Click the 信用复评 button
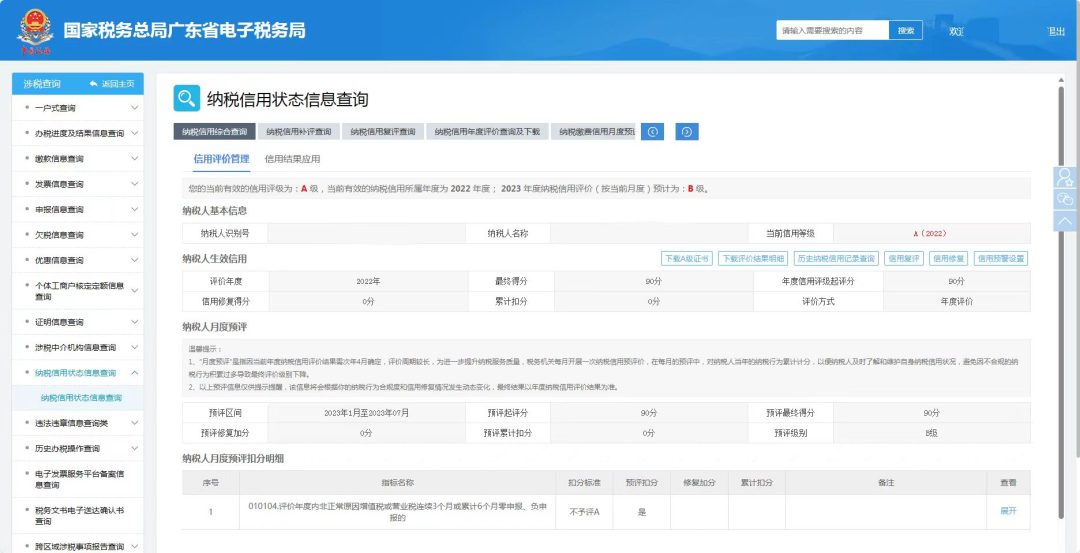This screenshot has width=1080, height=553. pyautogui.click(x=904, y=259)
